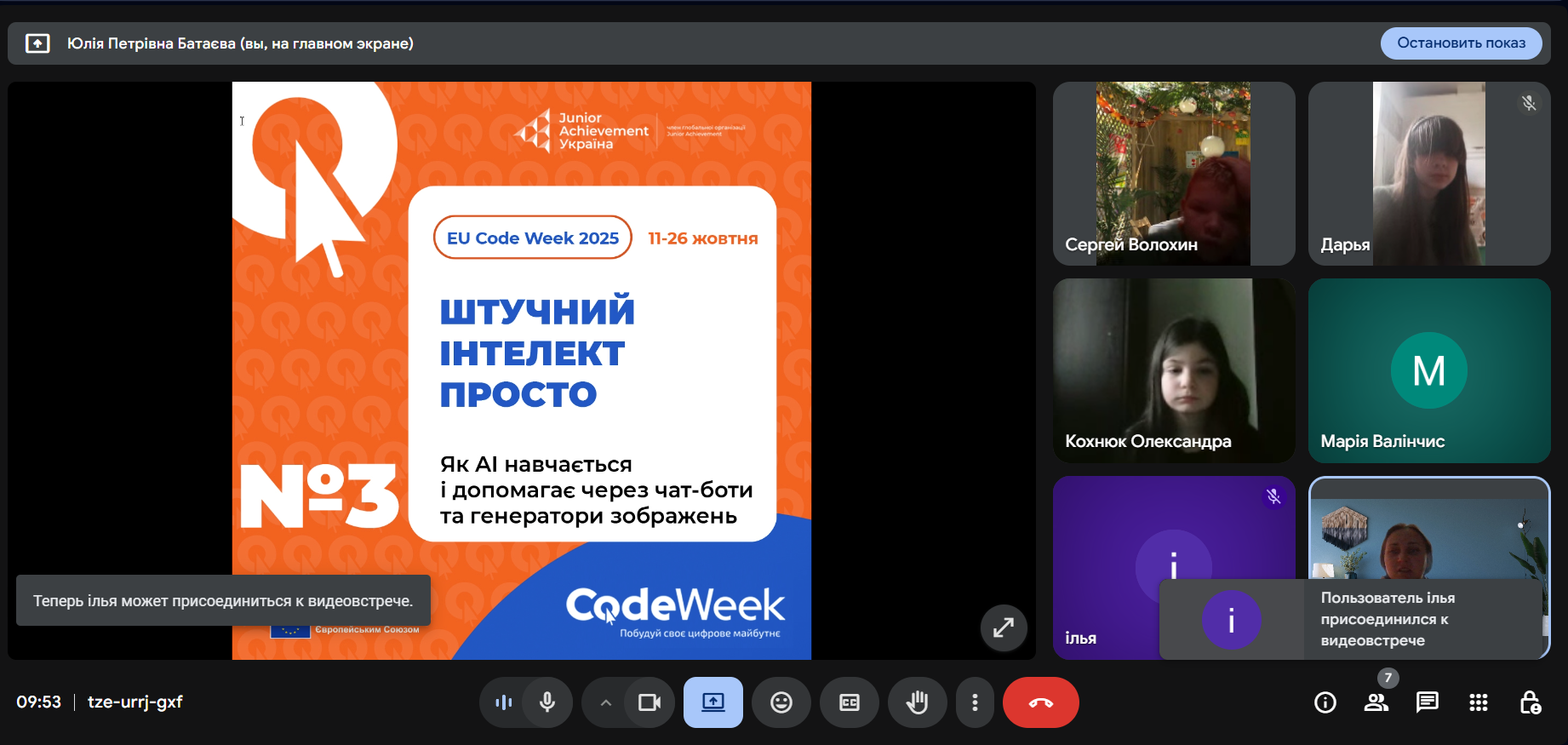Expand the presentation to full view

1004,628
